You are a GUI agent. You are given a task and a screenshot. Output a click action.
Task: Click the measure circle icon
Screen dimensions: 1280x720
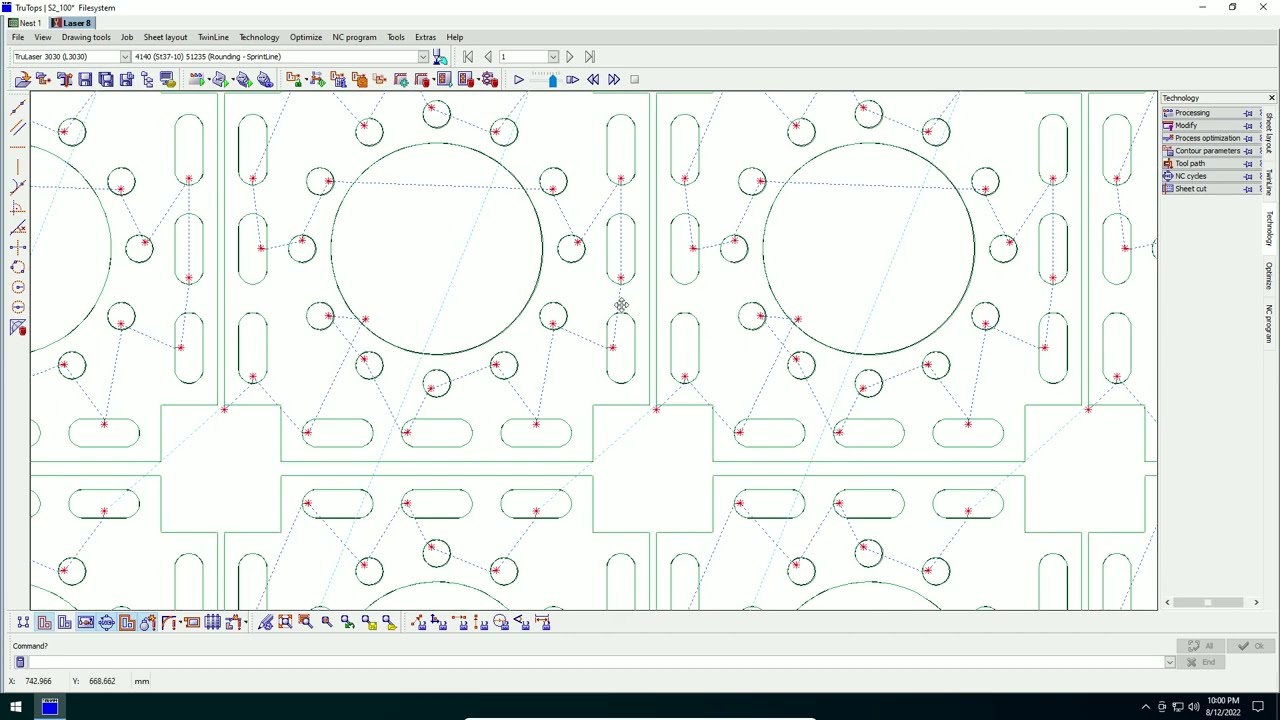501,623
